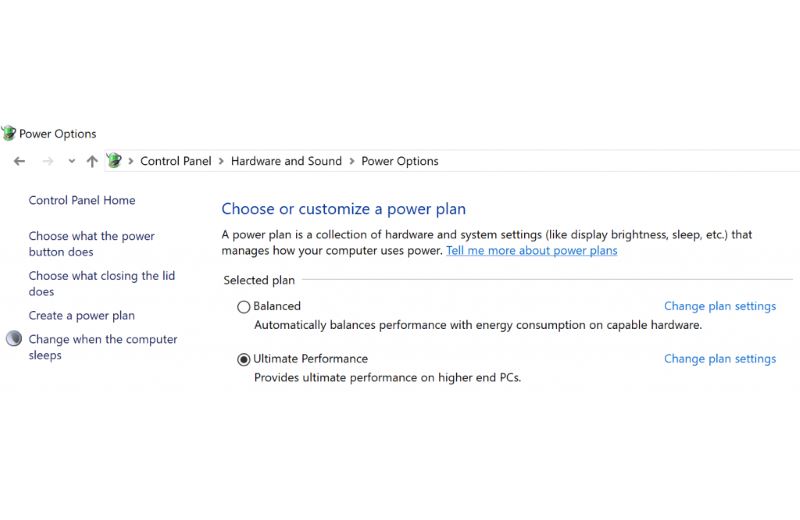Select the Ultimate Performance power plan
The image size is (800, 520).
point(244,359)
